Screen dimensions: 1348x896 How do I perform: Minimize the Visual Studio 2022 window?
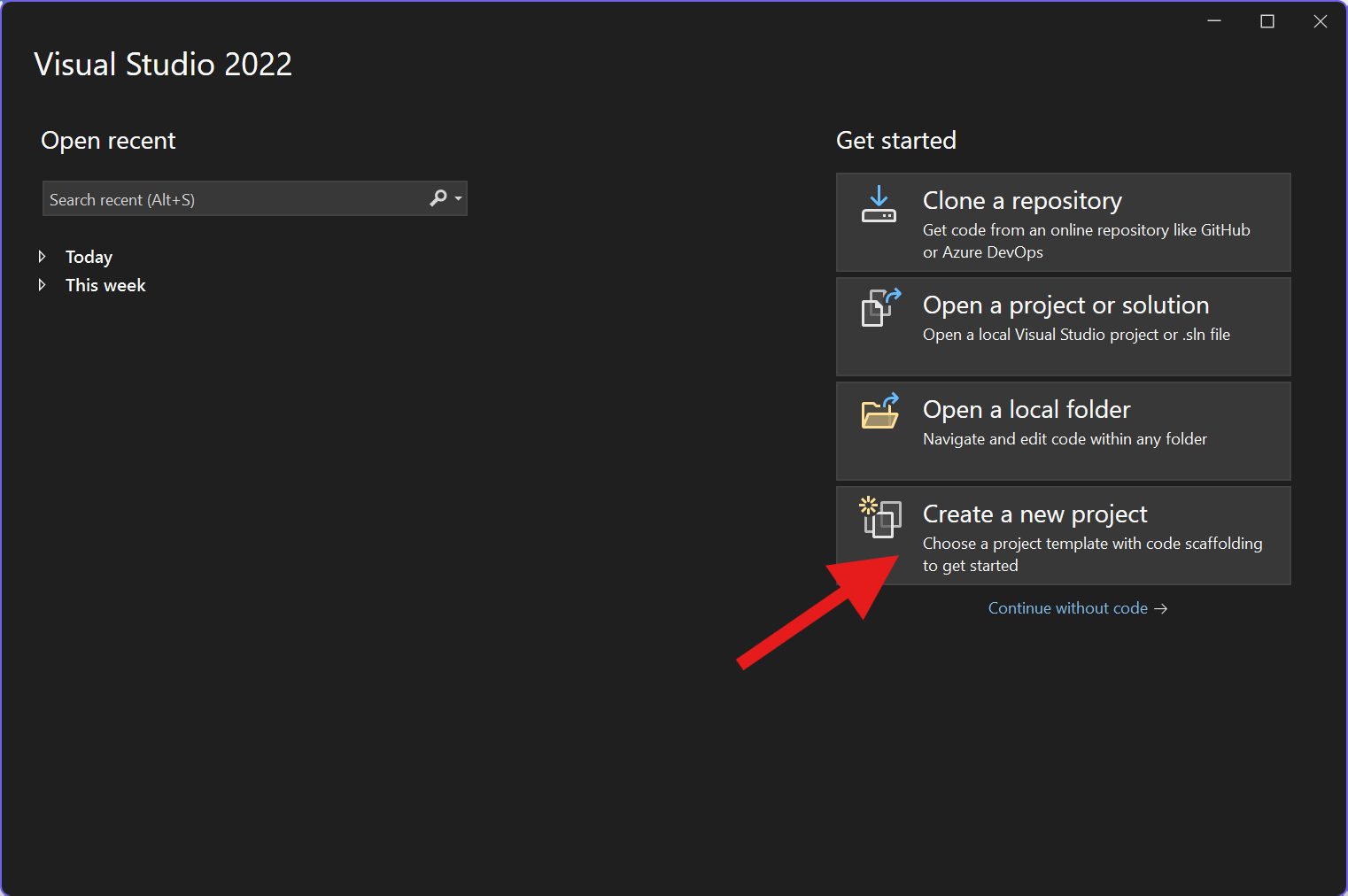click(x=1214, y=21)
